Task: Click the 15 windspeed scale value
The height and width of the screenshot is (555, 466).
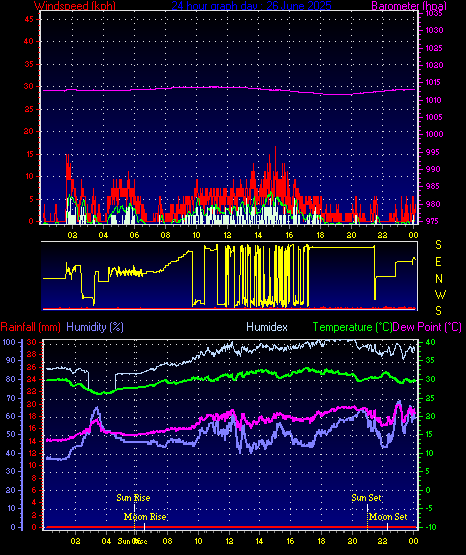Action: [x=29, y=154]
